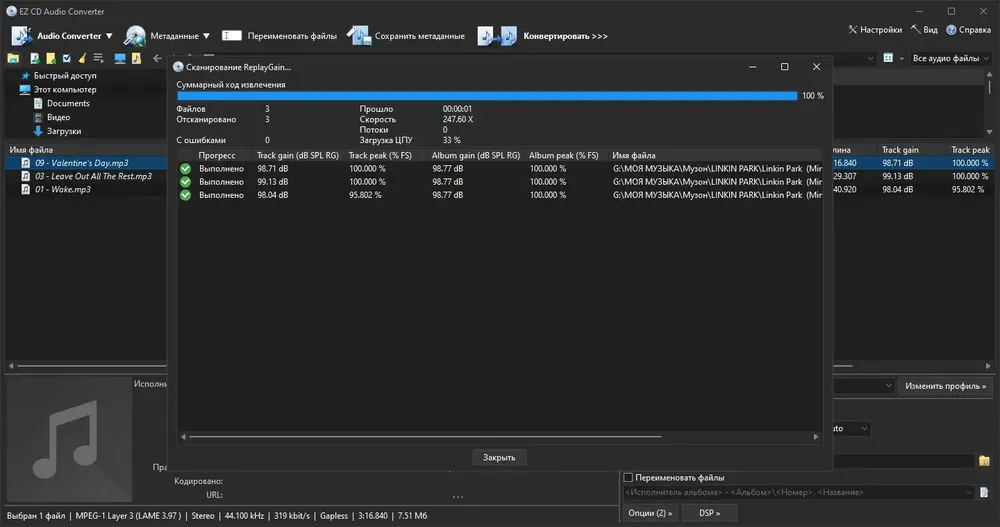1000x527 pixels.
Task: Click Сохранить метаданные toolbar button
Action: click(420, 36)
